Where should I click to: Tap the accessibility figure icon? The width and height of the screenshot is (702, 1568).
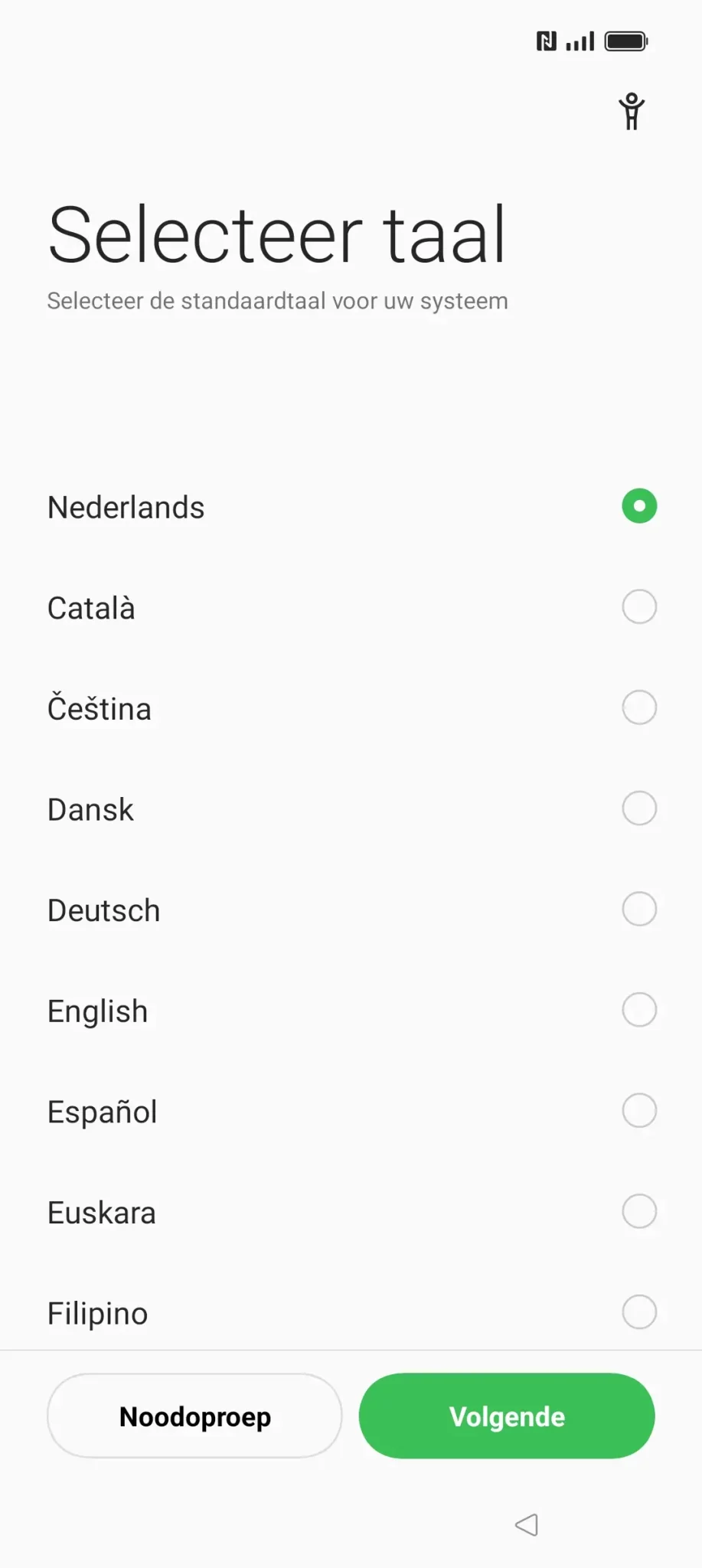pyautogui.click(x=632, y=112)
